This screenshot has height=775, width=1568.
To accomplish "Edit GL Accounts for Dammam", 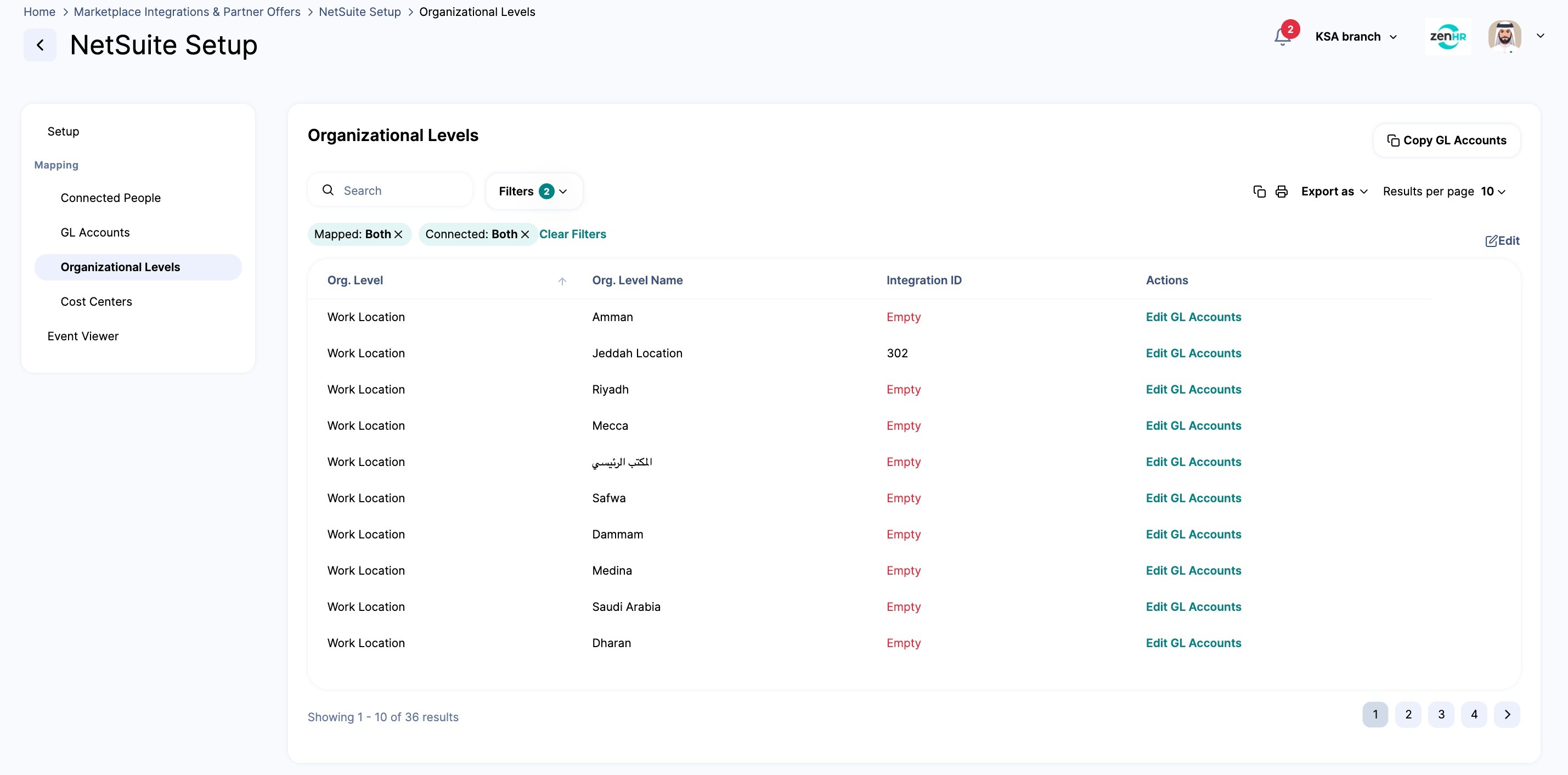I will [1193, 534].
